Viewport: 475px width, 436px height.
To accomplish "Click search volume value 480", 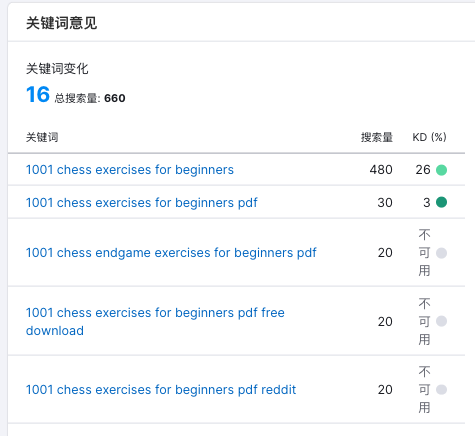I will pos(381,170).
